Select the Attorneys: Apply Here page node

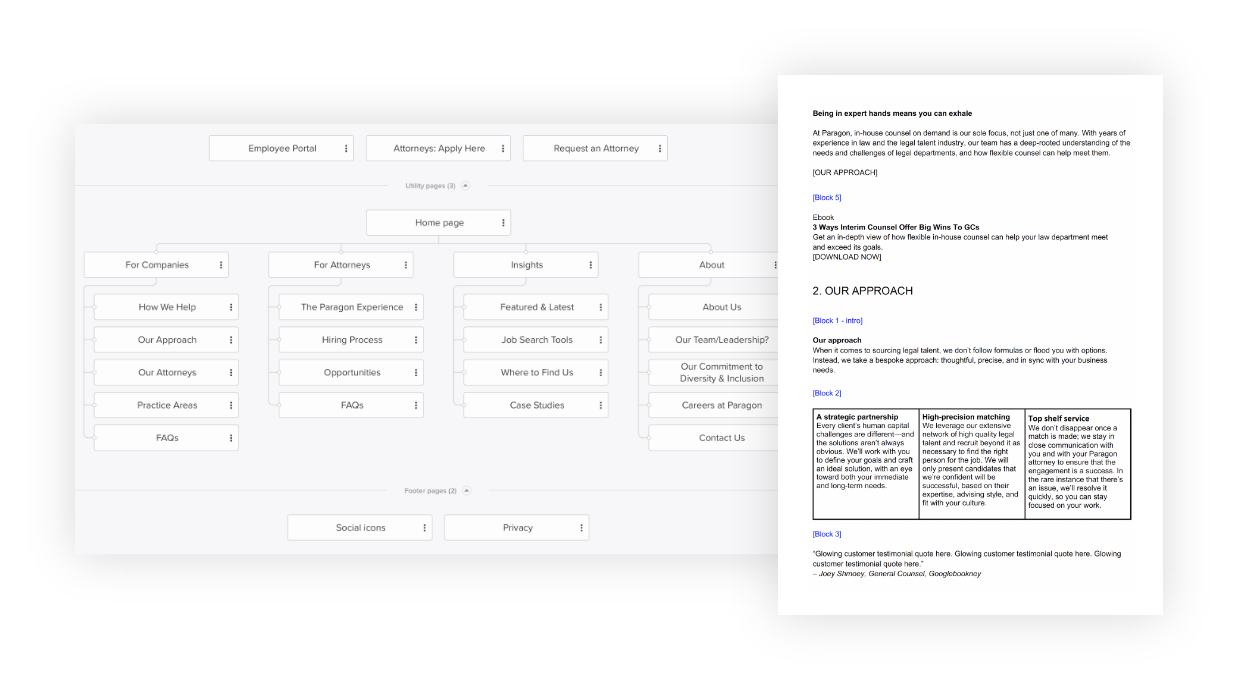click(438, 149)
